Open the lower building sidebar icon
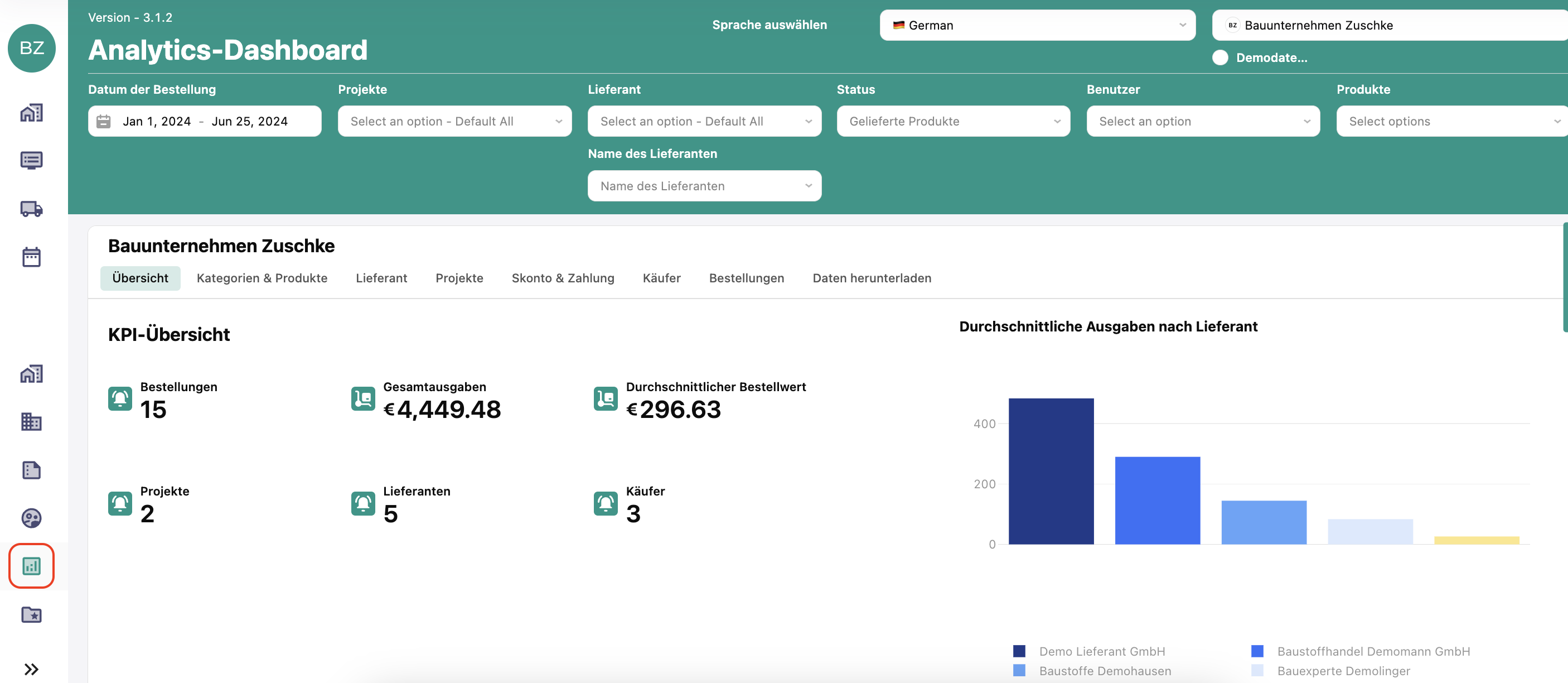 click(32, 373)
